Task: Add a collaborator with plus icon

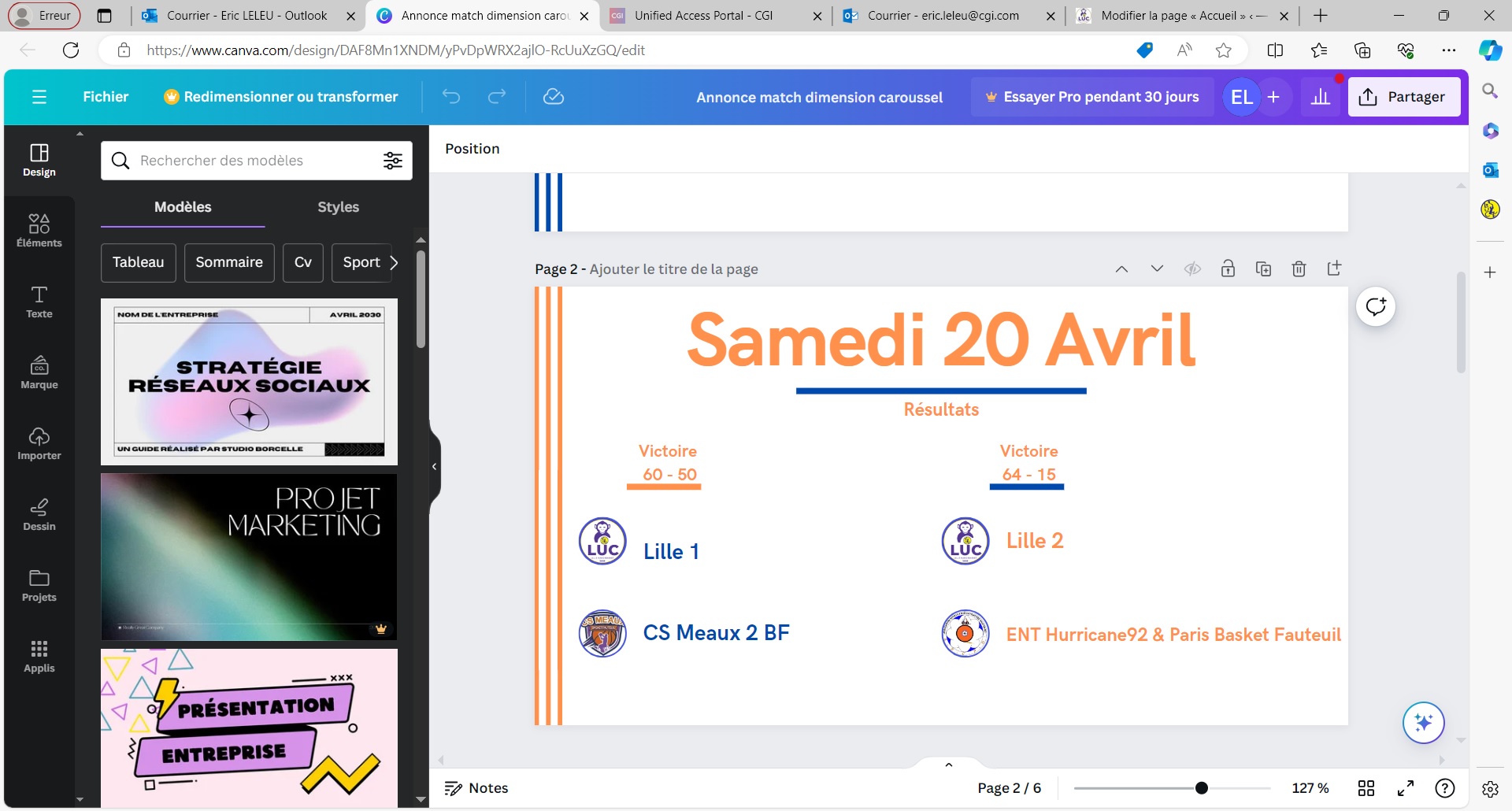Action: tap(1273, 97)
